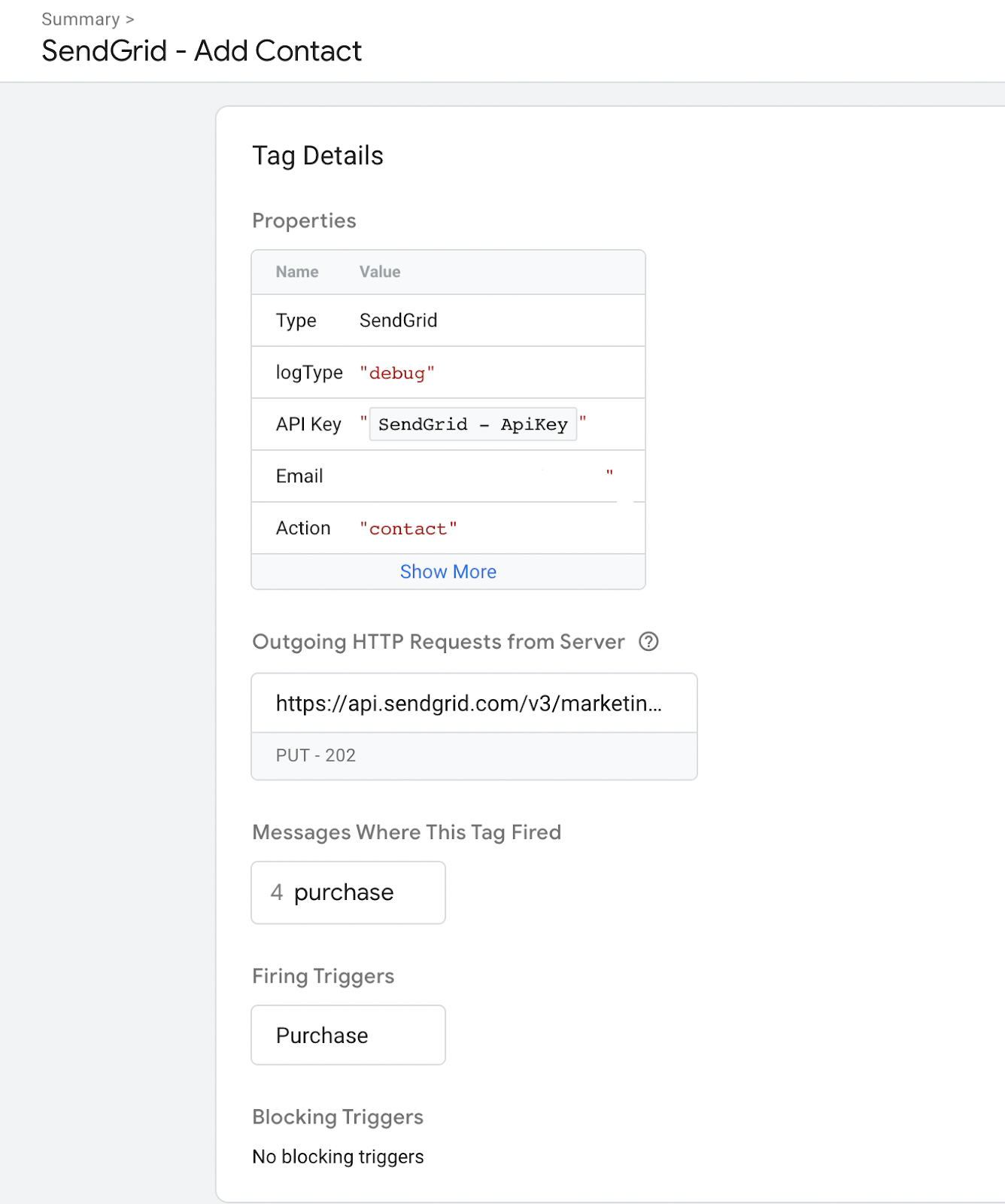
Task: Click the Properties section heading
Action: 305,221
